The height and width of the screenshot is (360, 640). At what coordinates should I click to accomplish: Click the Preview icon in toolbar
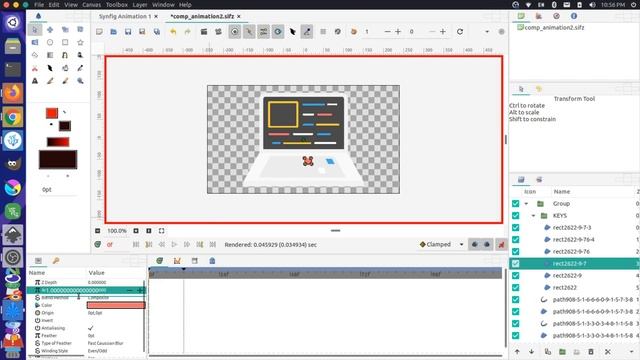[x=218, y=31]
